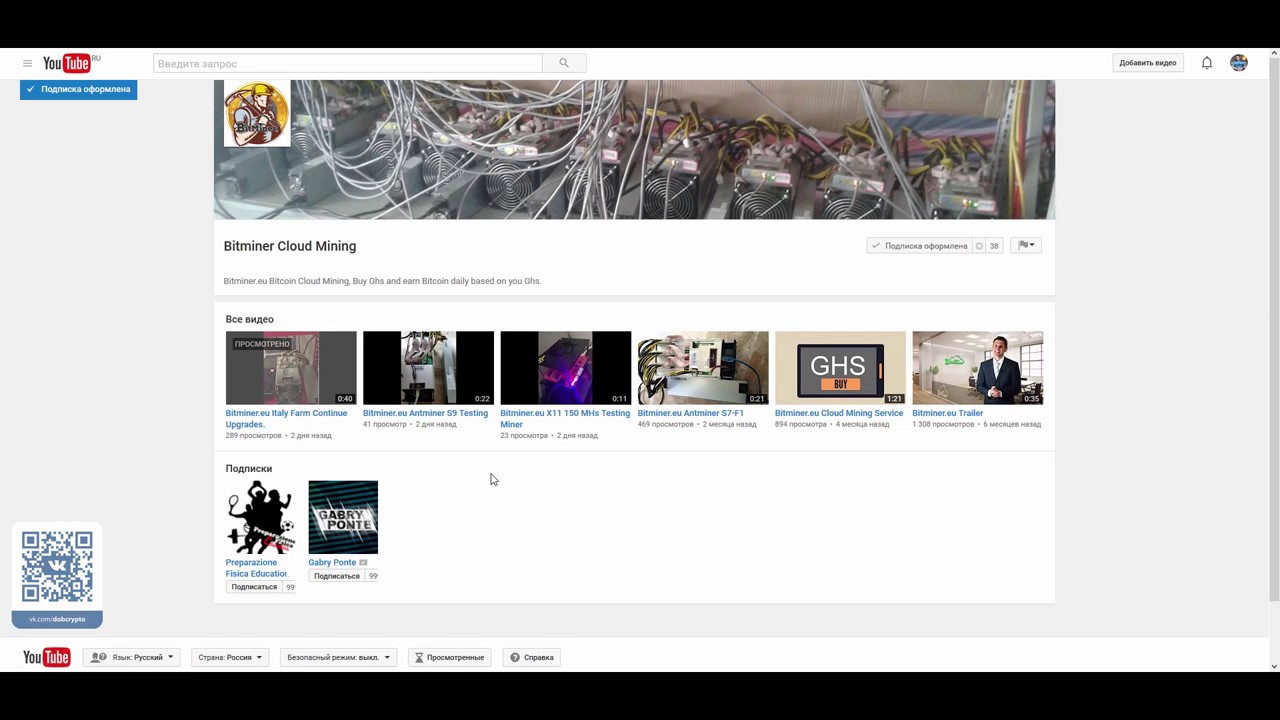Click "Bitminer.eu X11 150 MHs Testing Miner" link

click(565, 418)
